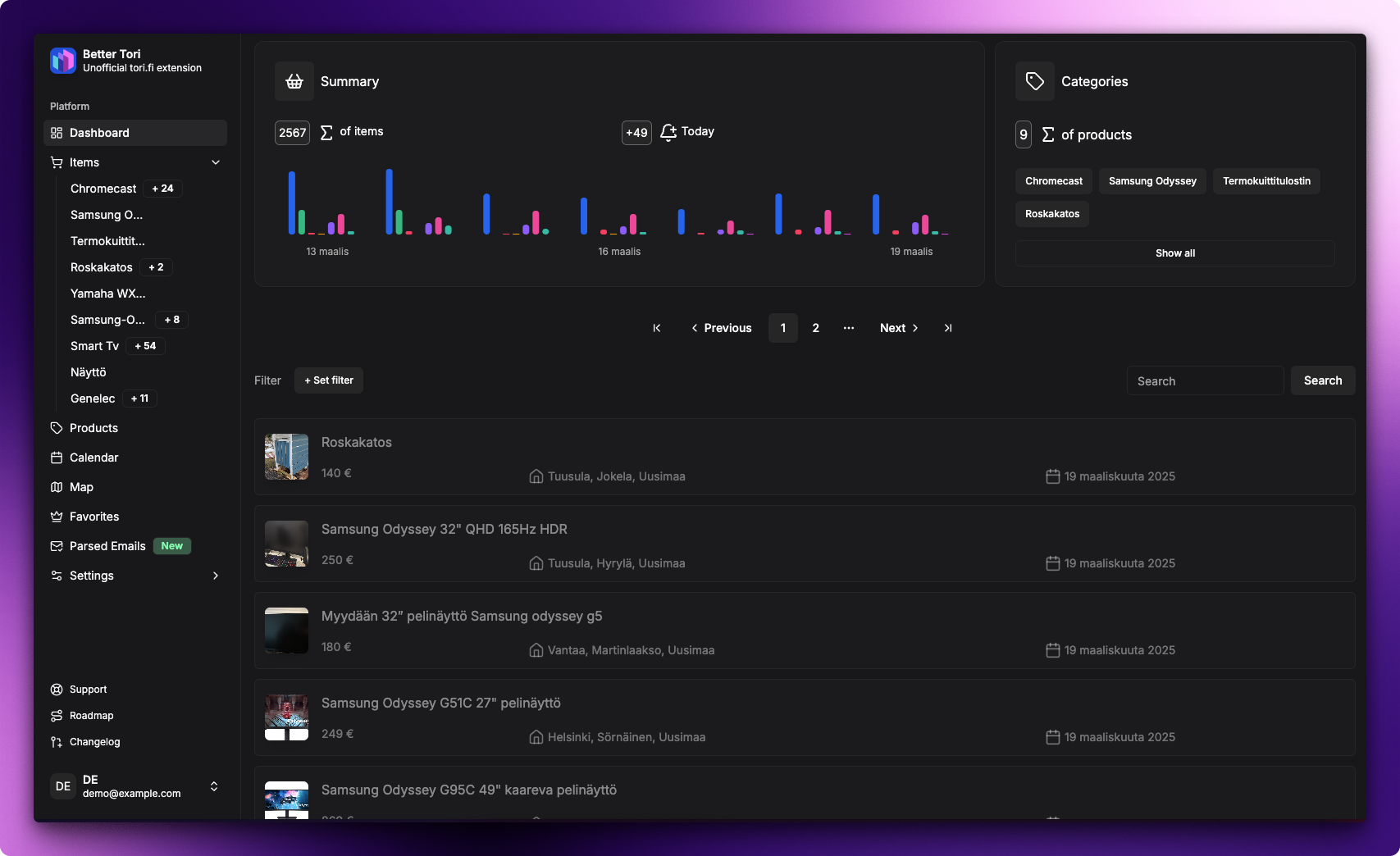The height and width of the screenshot is (856, 1400).
Task: Click the Better Tori logo icon
Action: pos(63,61)
